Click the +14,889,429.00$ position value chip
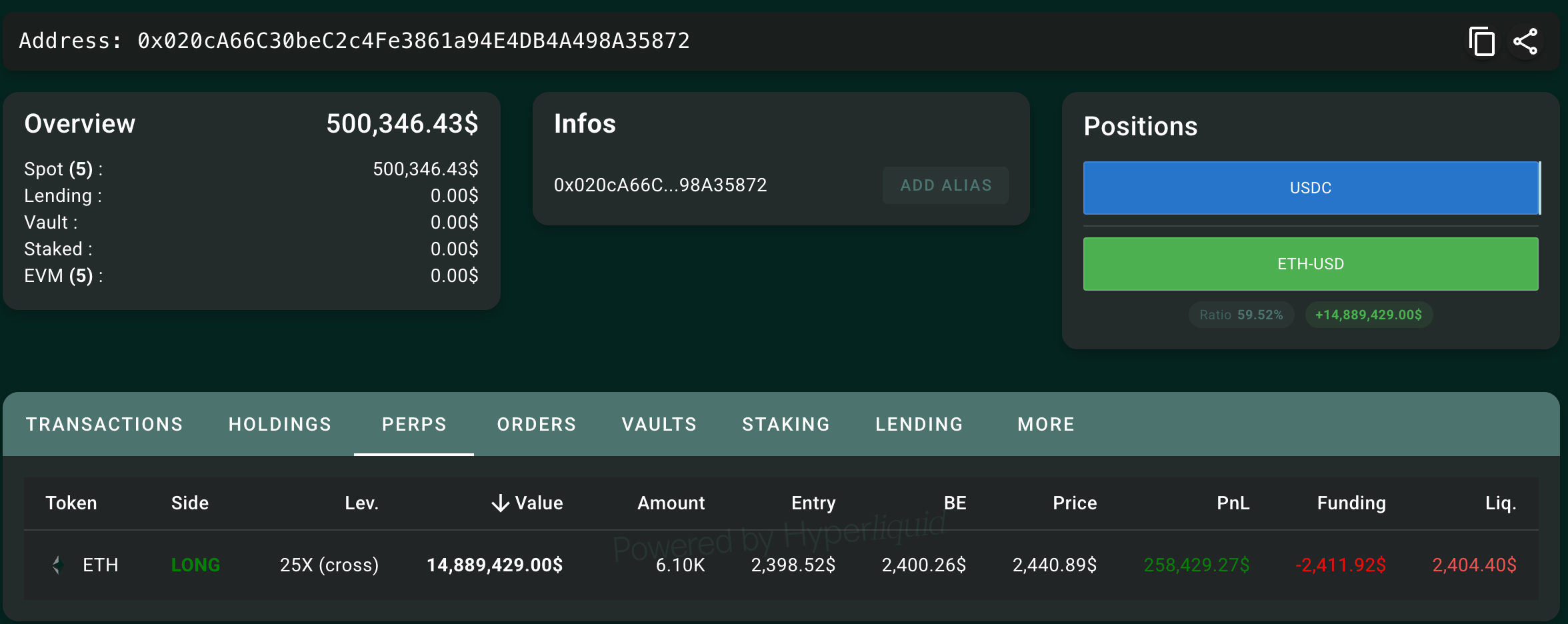This screenshot has height=624, width=1568. point(1369,315)
